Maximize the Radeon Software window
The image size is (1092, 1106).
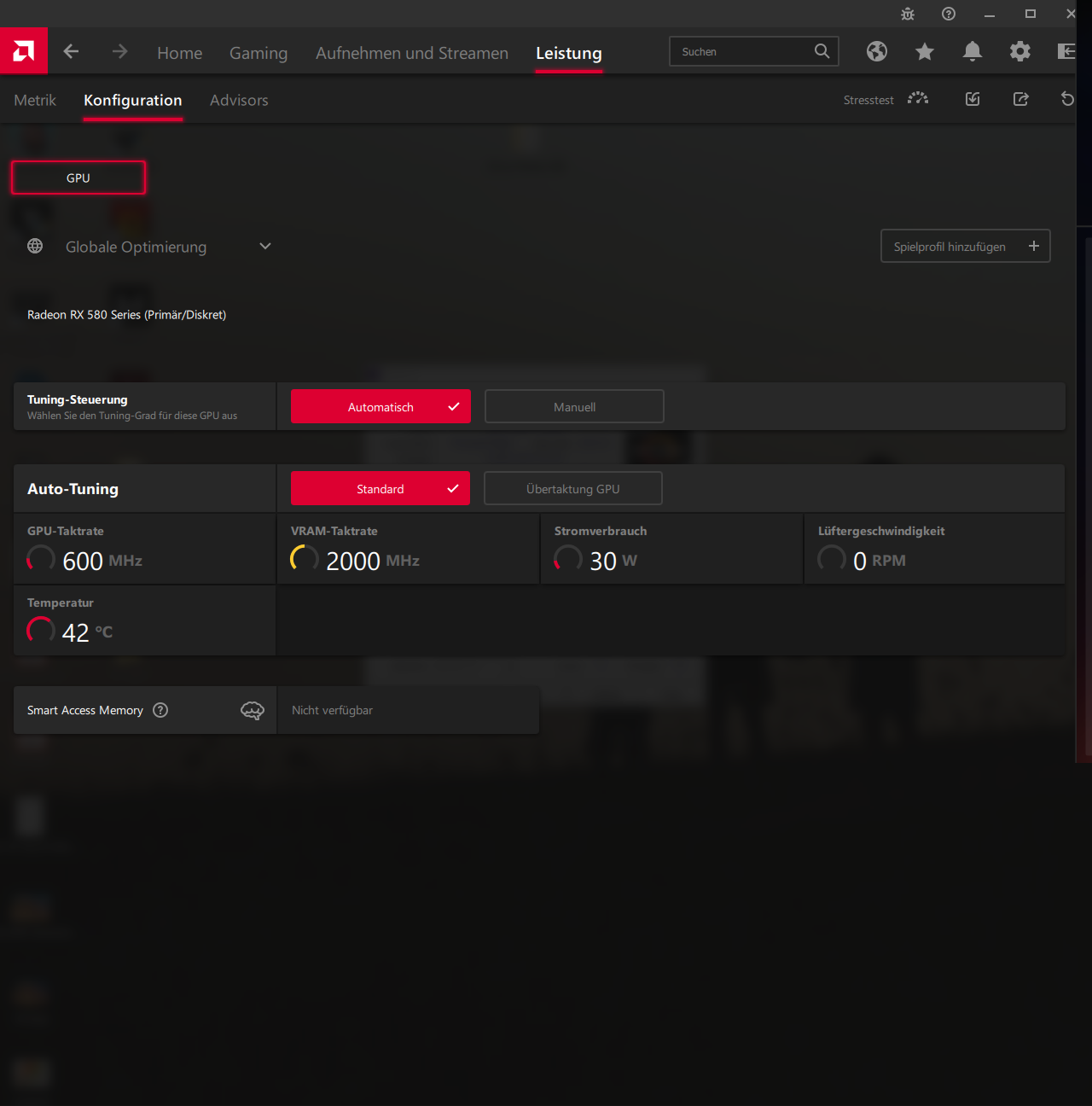(x=1031, y=14)
